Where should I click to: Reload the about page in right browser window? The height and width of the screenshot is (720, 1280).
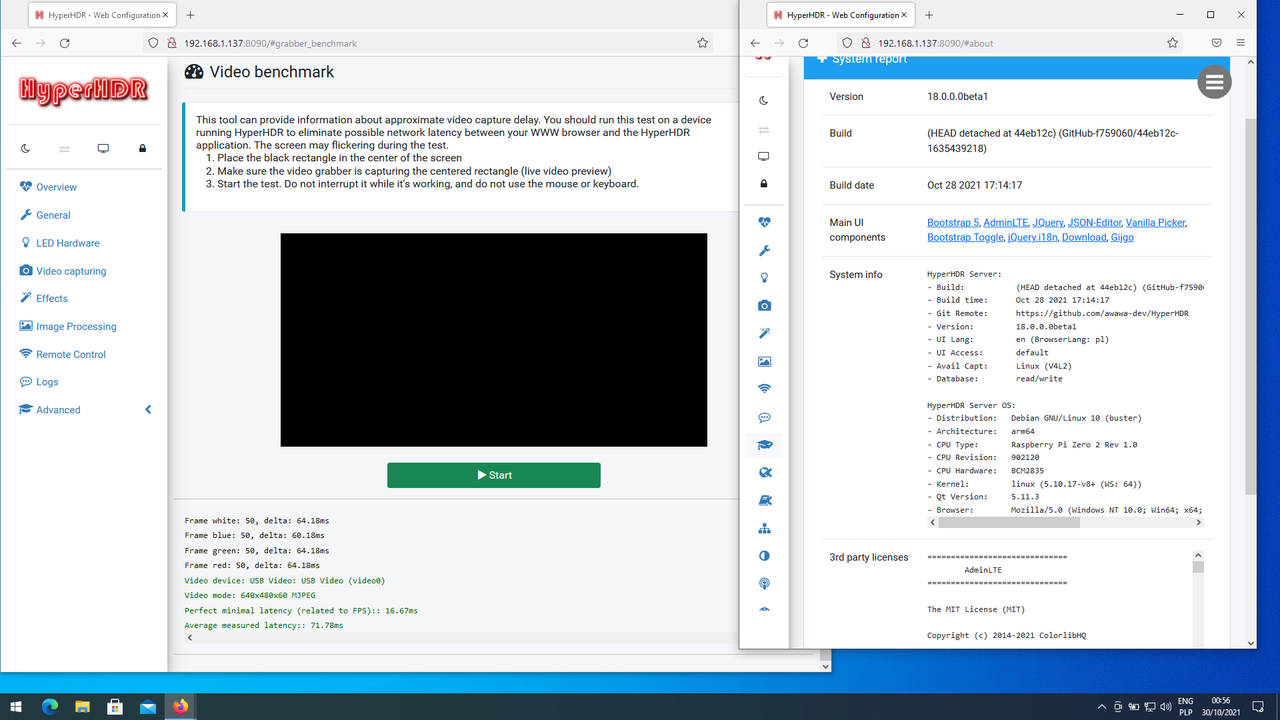(803, 43)
